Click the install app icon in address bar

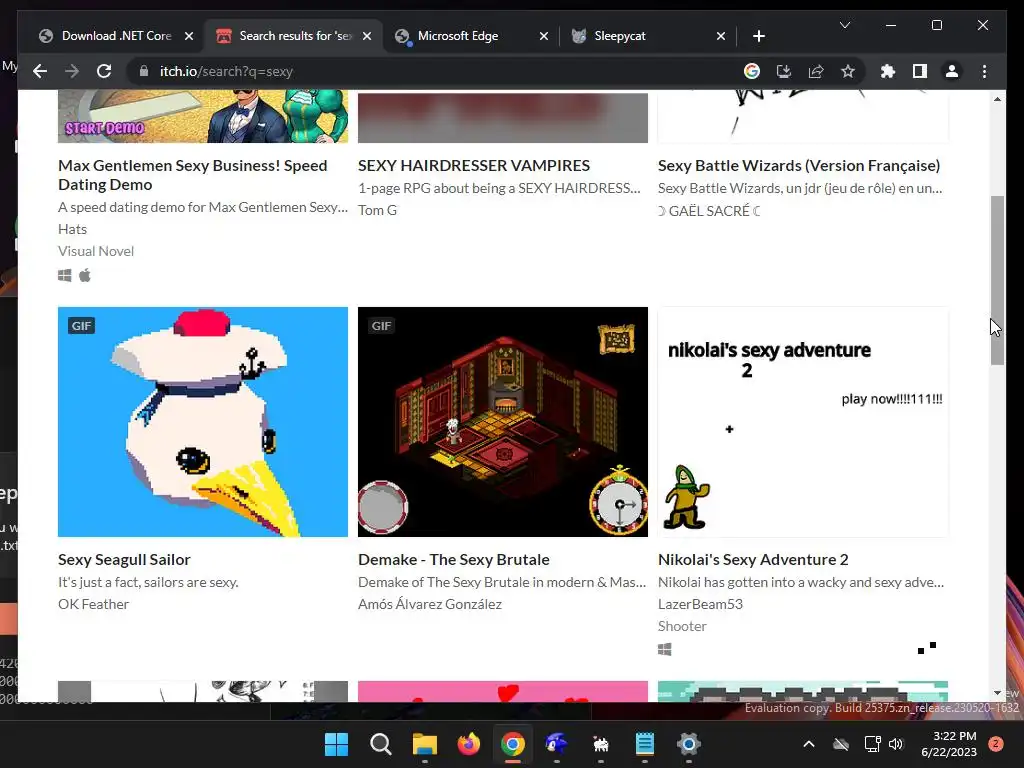click(784, 71)
